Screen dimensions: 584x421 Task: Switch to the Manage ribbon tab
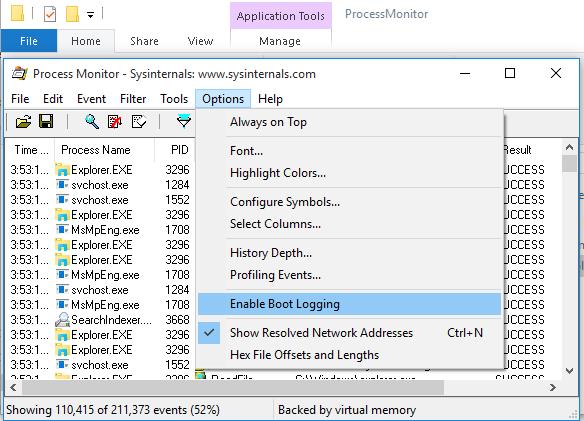click(x=280, y=41)
